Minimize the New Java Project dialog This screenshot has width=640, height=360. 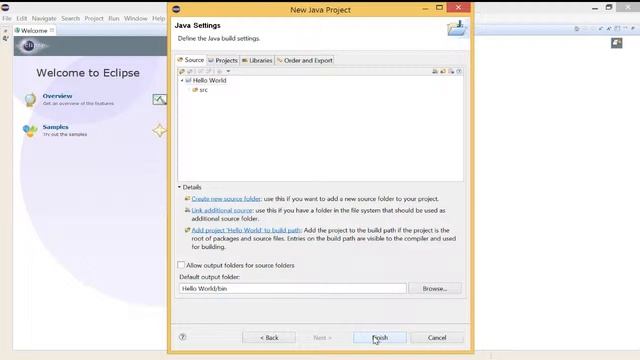tap(425, 8)
